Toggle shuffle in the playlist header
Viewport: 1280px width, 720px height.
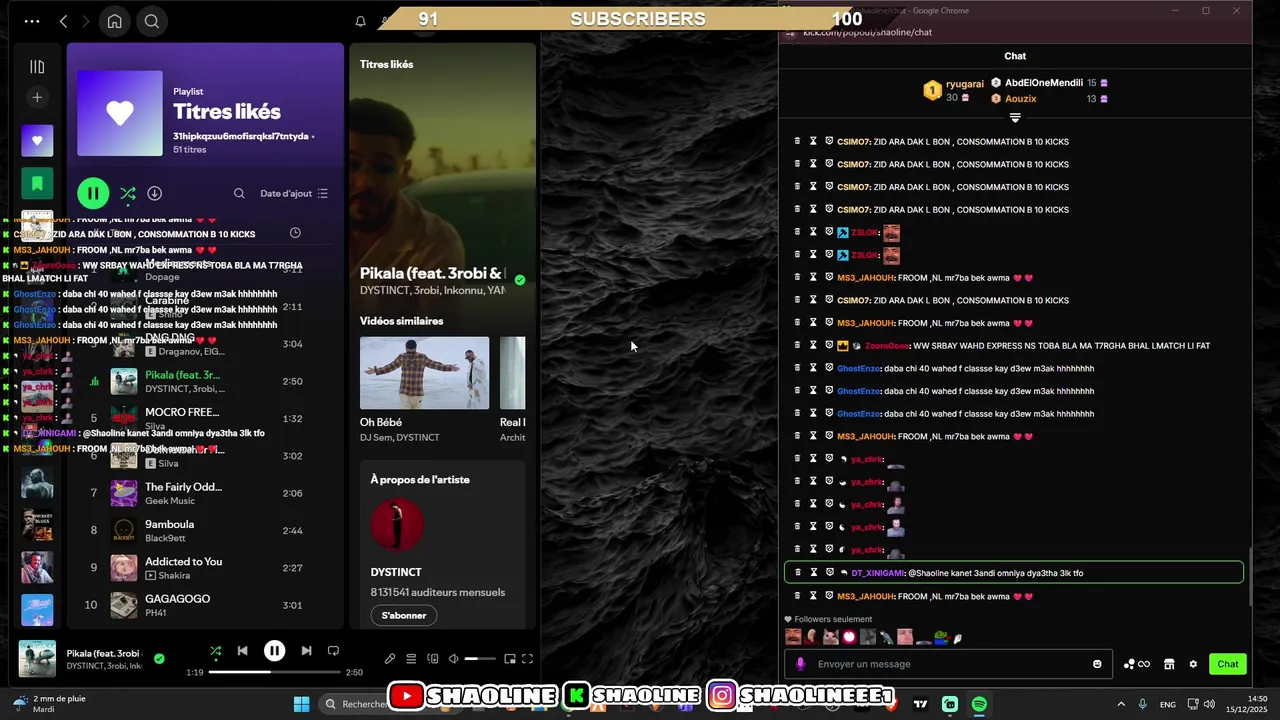tap(128, 193)
